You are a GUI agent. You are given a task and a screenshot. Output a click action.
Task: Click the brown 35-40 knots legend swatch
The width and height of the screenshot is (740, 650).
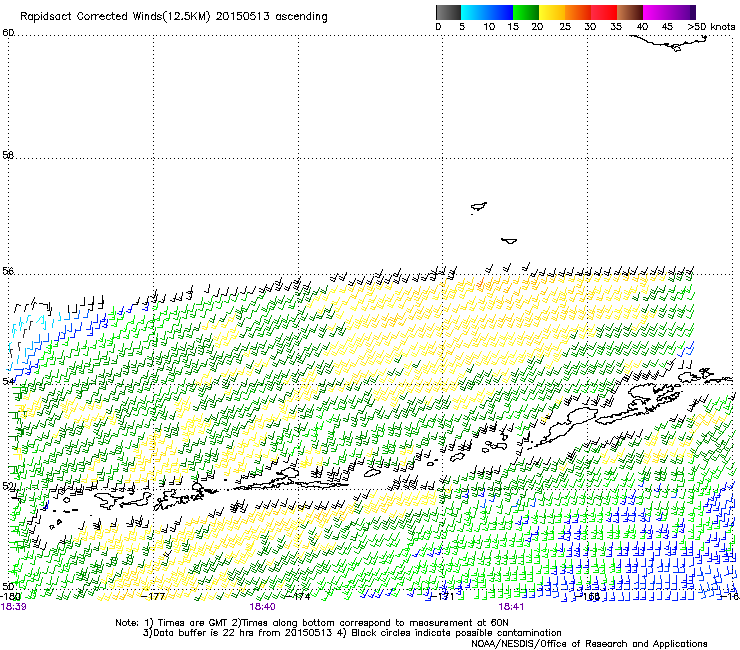630,12
